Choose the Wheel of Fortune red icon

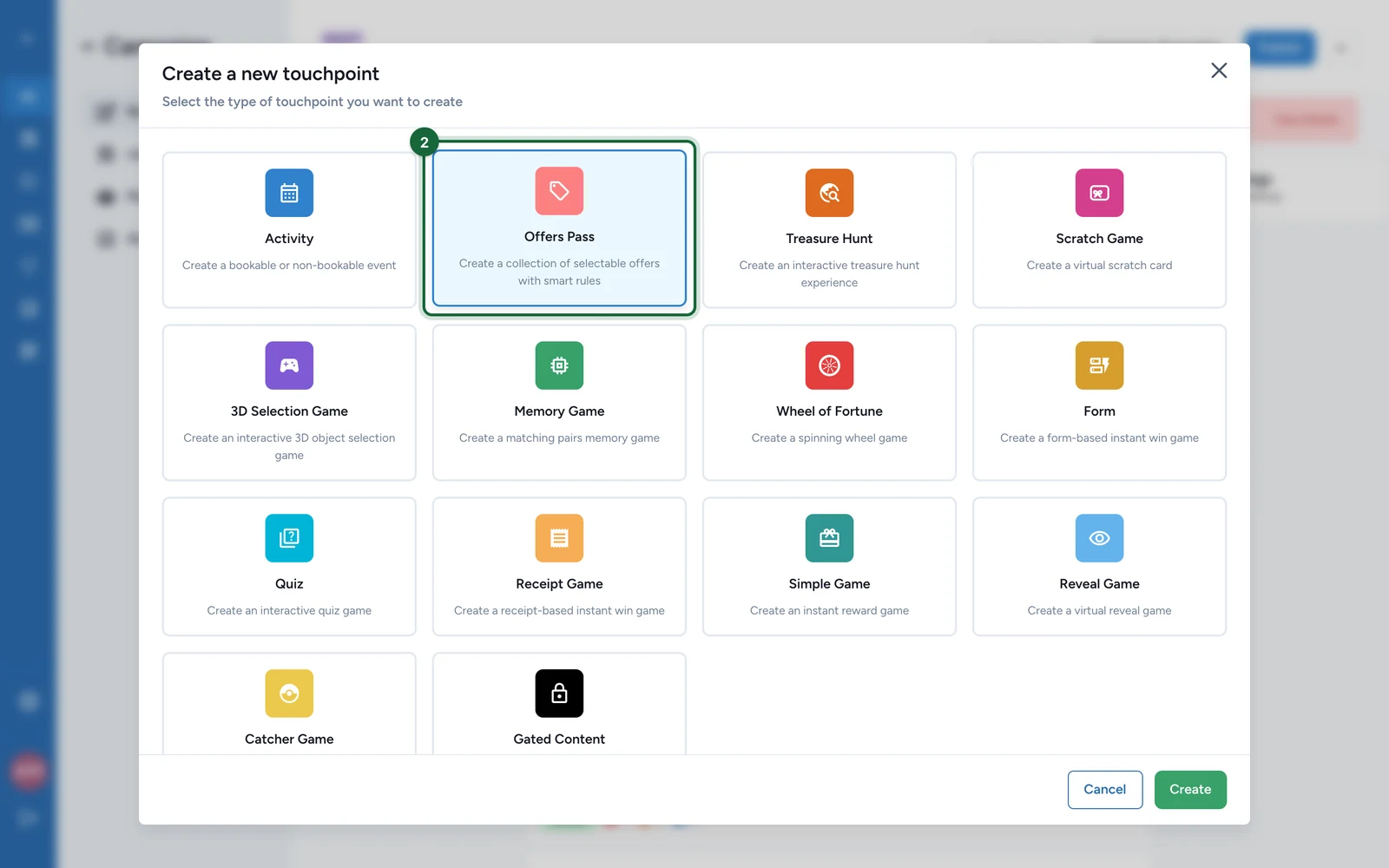coord(829,365)
